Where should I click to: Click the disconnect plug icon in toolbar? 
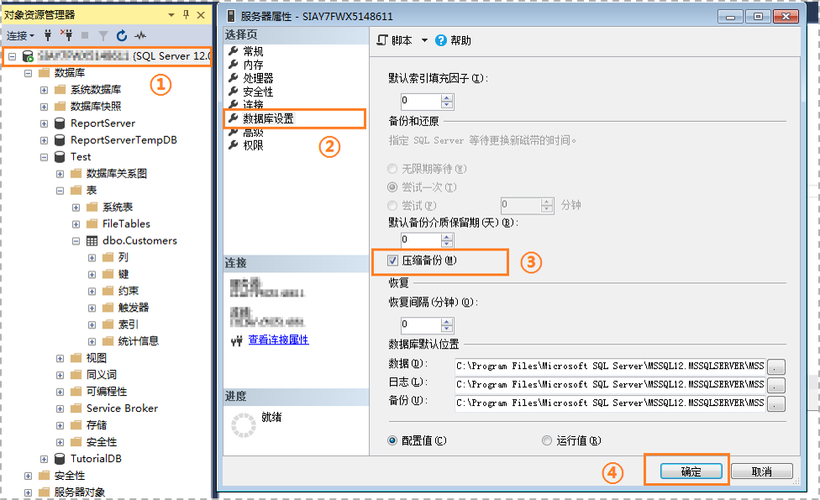tap(66, 36)
